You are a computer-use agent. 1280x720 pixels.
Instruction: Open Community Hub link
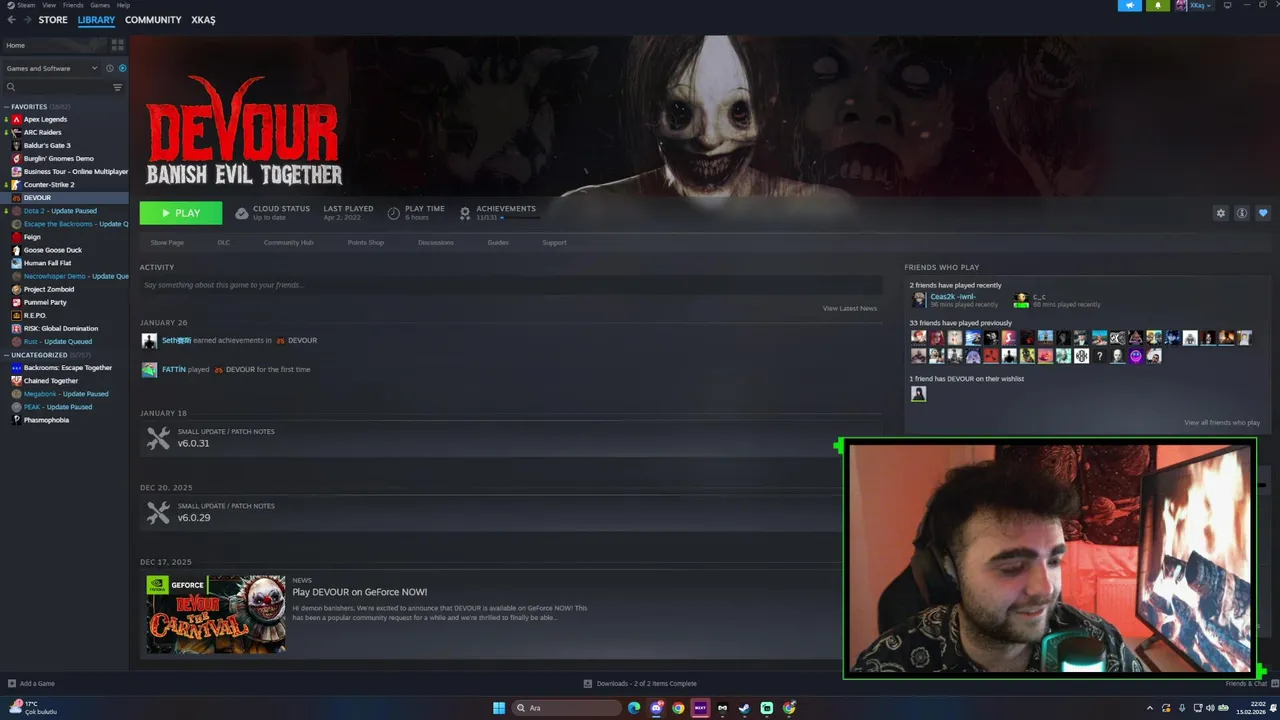[289, 243]
